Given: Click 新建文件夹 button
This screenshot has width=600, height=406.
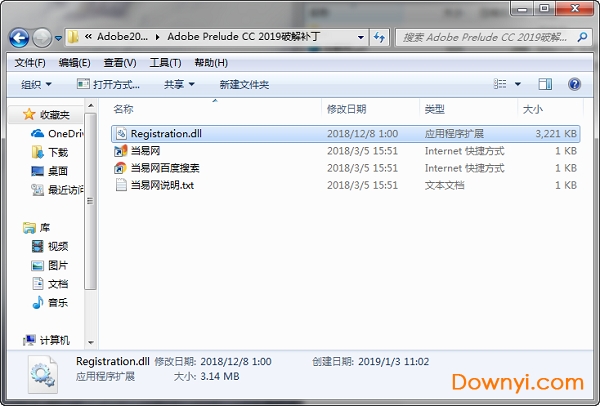Looking at the screenshot, I should (x=244, y=85).
